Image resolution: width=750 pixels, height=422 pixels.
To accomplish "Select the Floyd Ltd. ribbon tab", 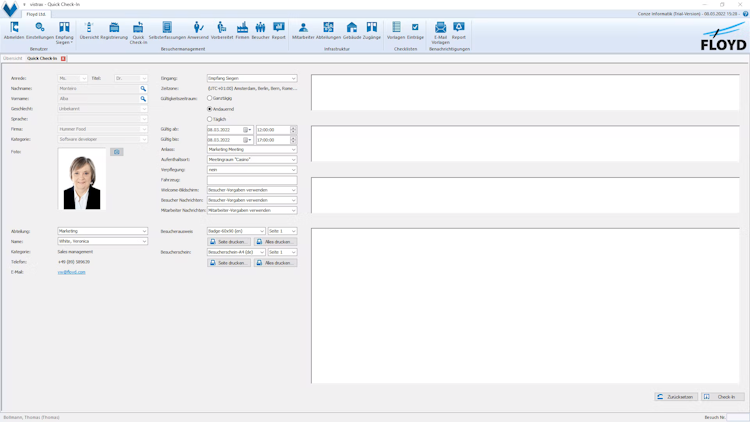I will click(36, 14).
